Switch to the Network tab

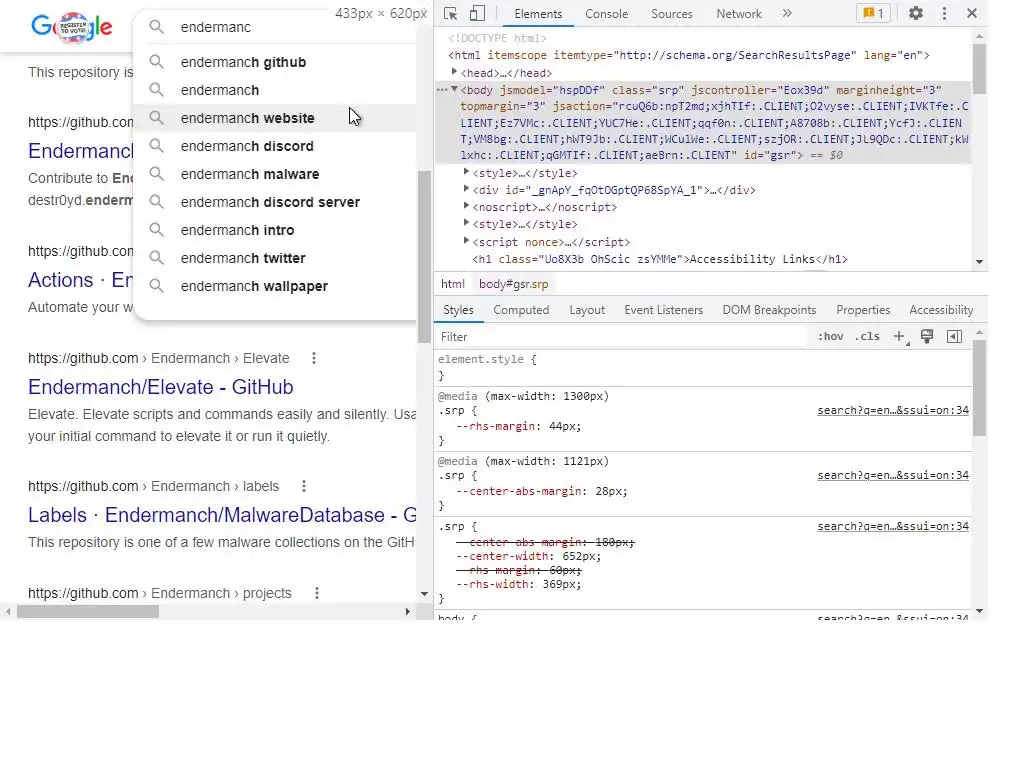click(x=739, y=14)
